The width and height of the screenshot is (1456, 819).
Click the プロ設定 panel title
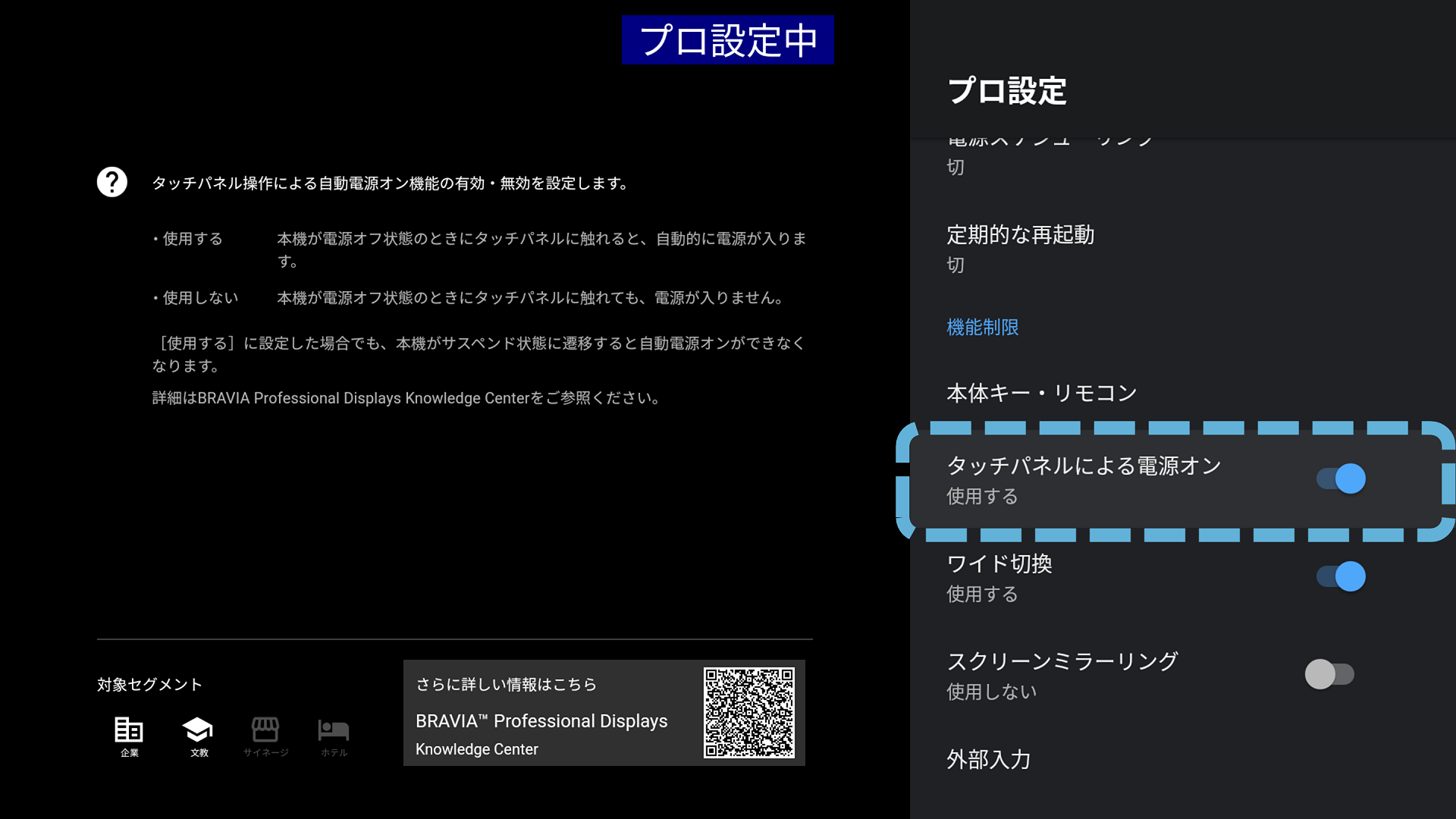1007,91
